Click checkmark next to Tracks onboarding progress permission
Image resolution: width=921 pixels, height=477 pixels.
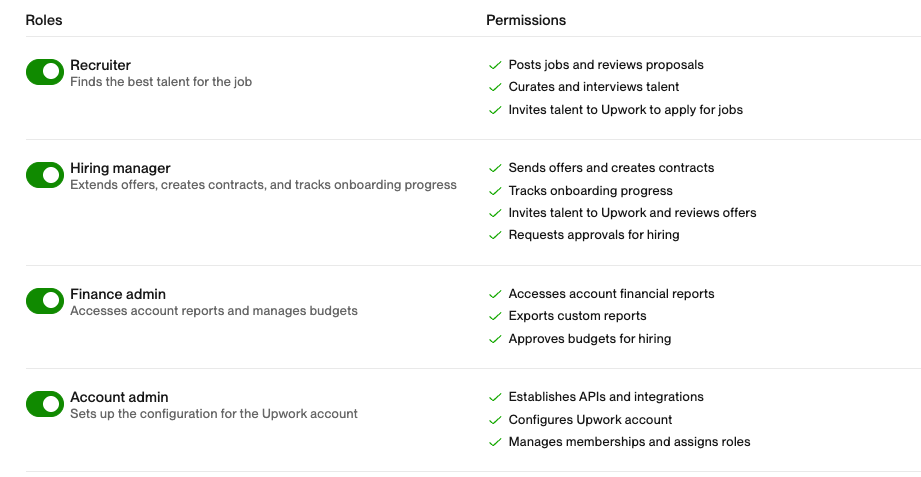point(494,191)
